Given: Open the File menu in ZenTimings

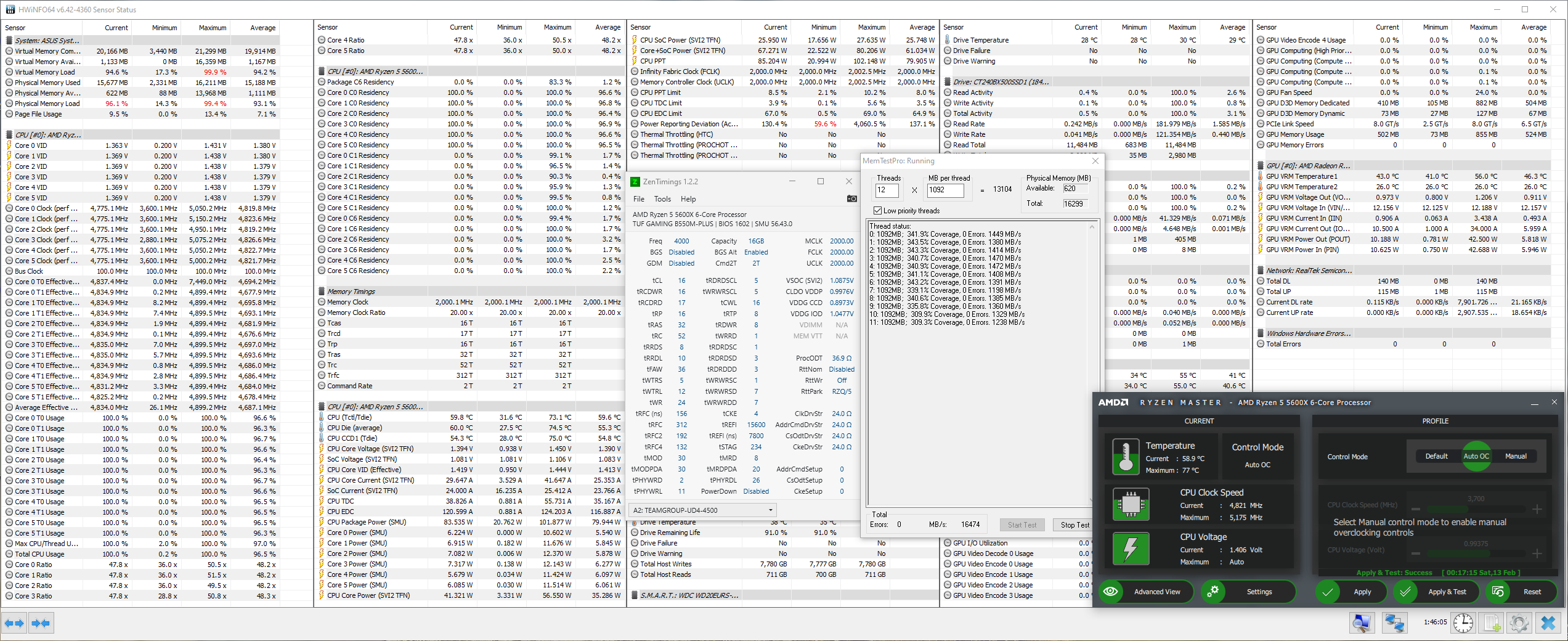Looking at the screenshot, I should coord(639,199).
